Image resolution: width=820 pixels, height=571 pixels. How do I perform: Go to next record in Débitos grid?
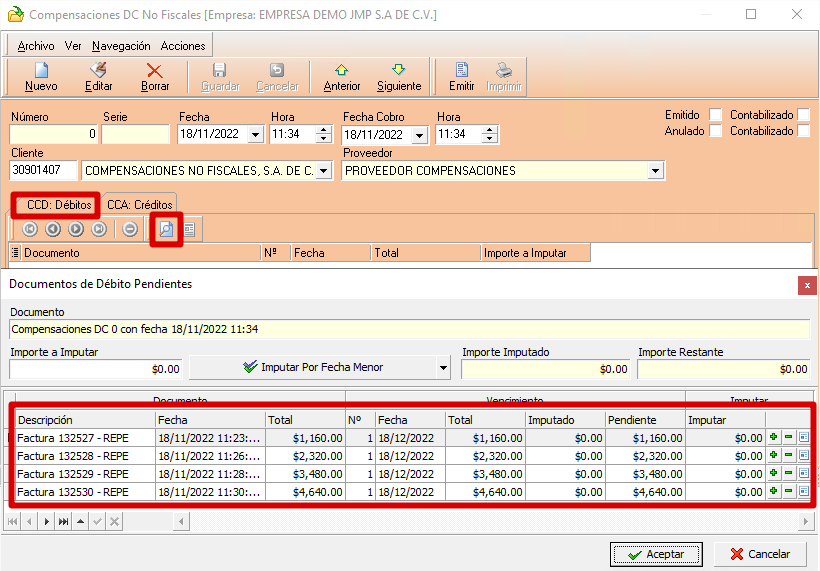pos(76,229)
